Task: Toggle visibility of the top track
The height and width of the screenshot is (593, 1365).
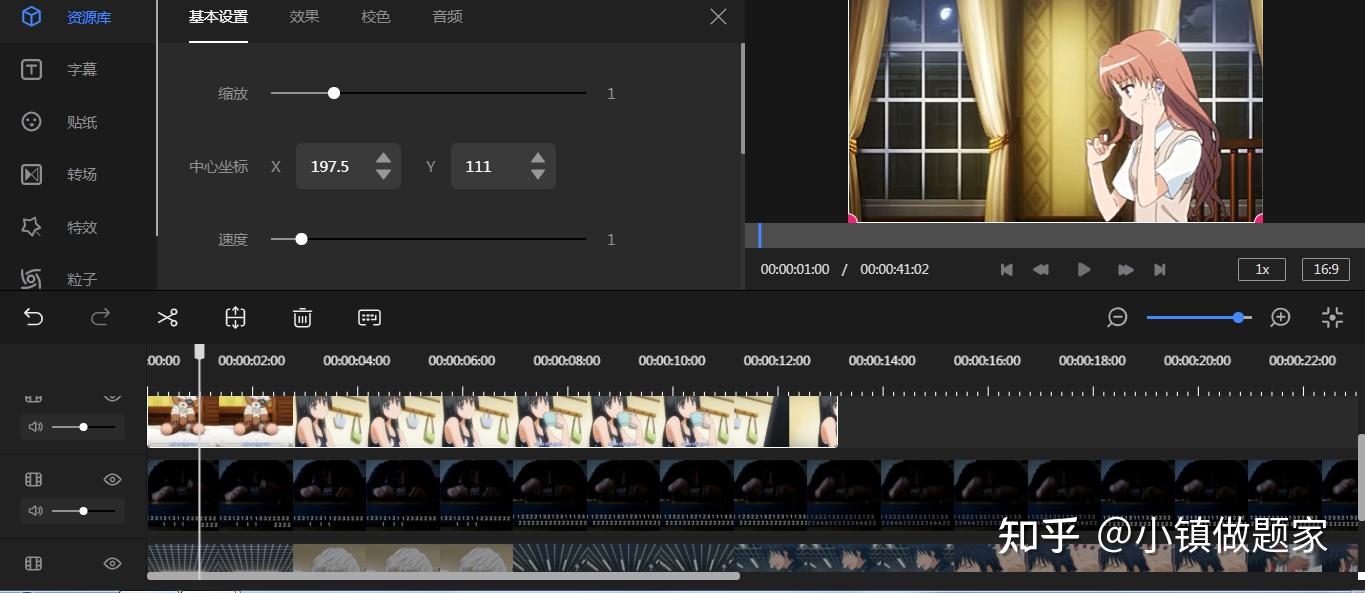Action: coord(112,398)
